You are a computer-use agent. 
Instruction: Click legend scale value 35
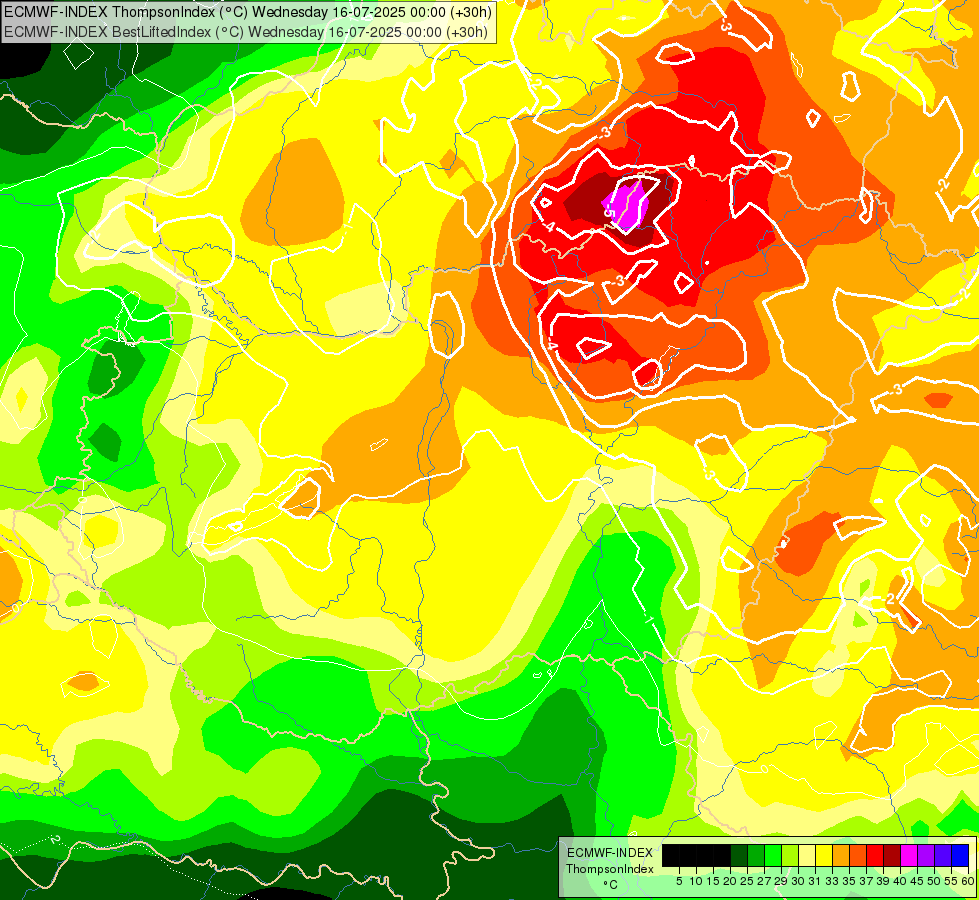point(850,881)
